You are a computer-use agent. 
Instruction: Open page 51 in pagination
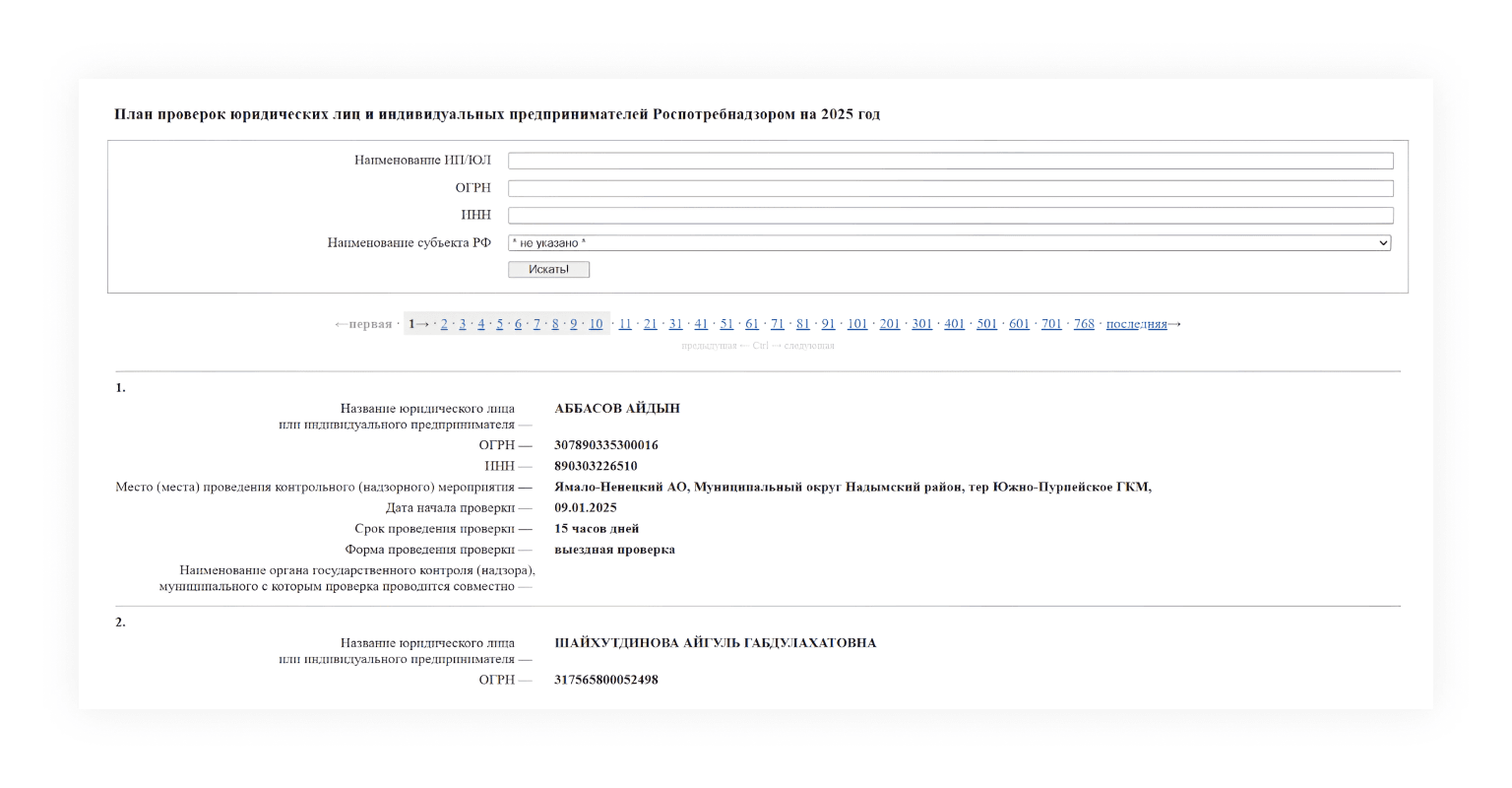[726, 324]
